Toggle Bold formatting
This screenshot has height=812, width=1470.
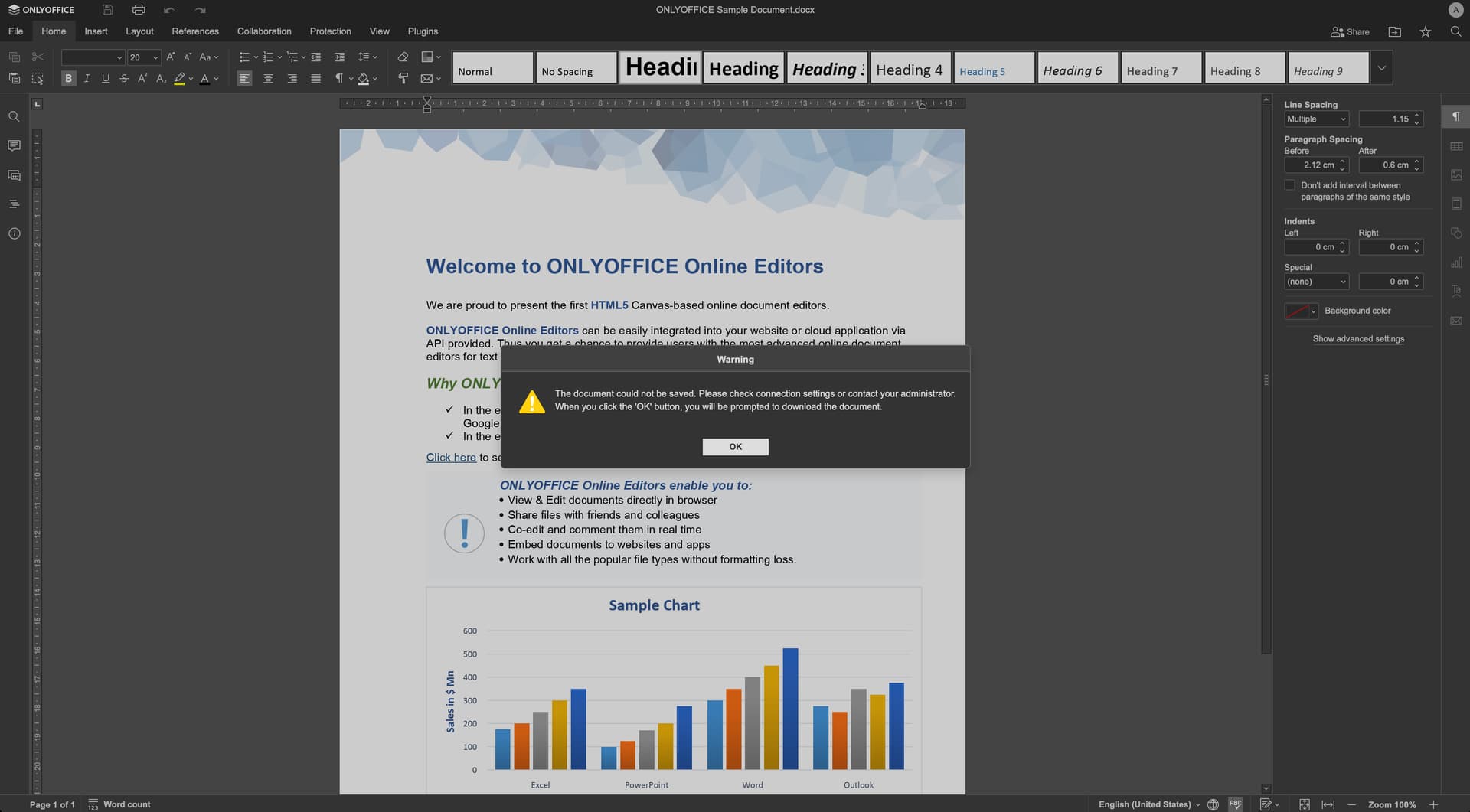pyautogui.click(x=69, y=78)
